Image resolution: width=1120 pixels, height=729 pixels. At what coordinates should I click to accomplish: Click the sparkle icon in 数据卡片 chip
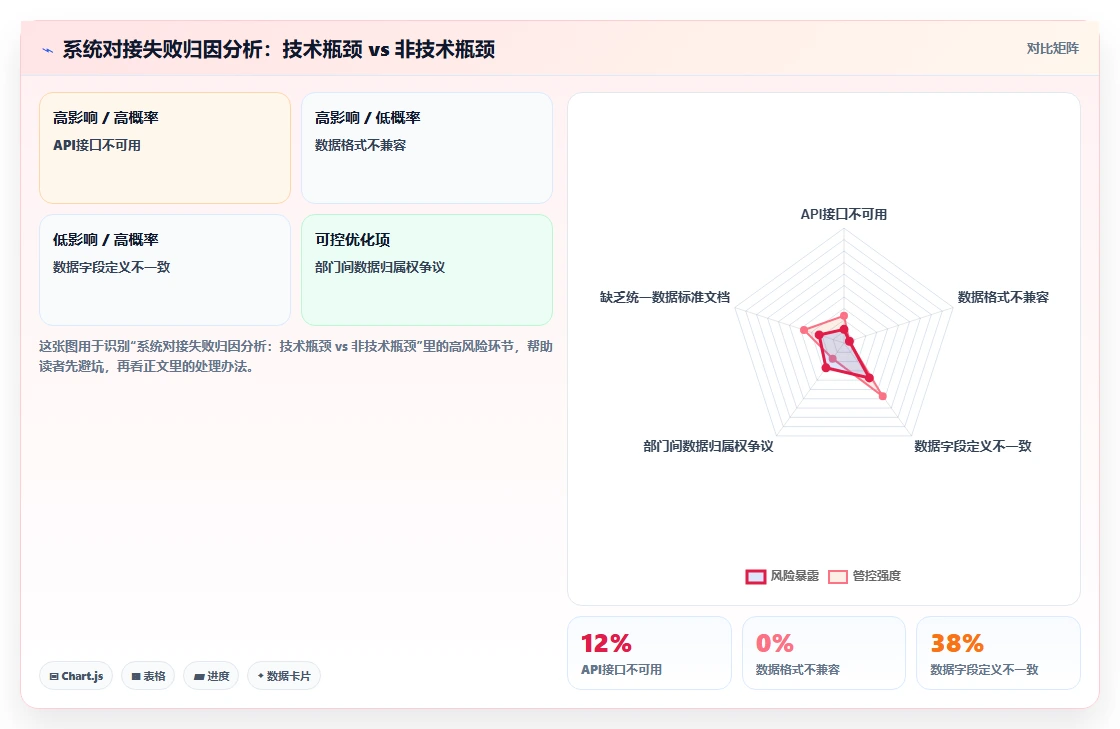click(261, 675)
